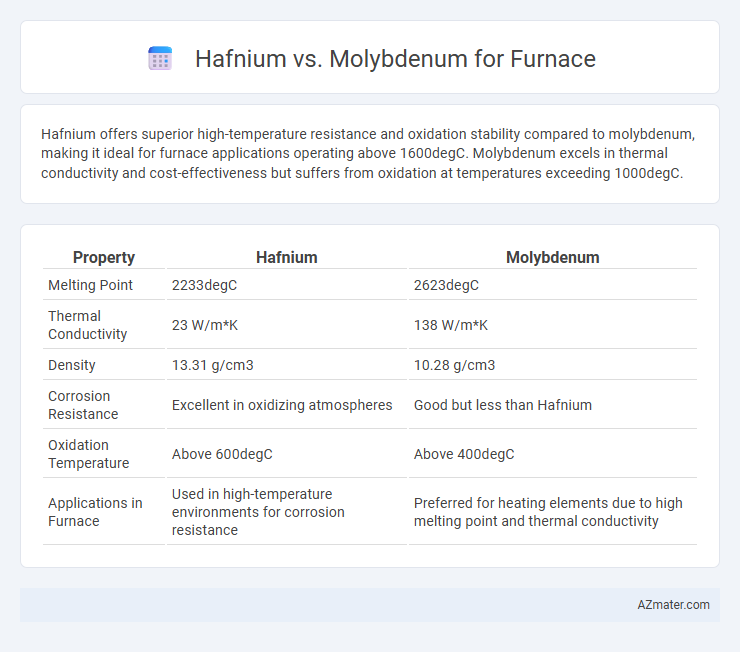
Task: Click the 'Molybdenum' column header
Action: point(553,257)
